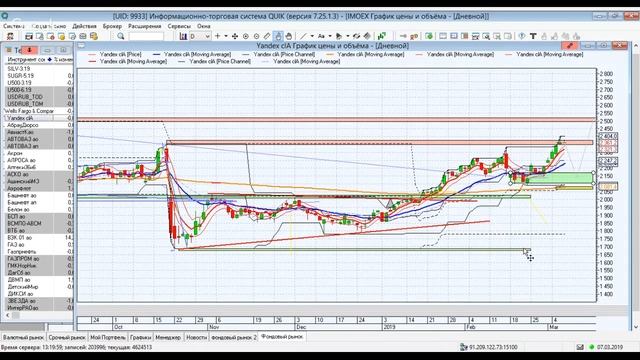Select the USDRUB_TOD row
The height and width of the screenshot is (360, 640).
coord(38,97)
